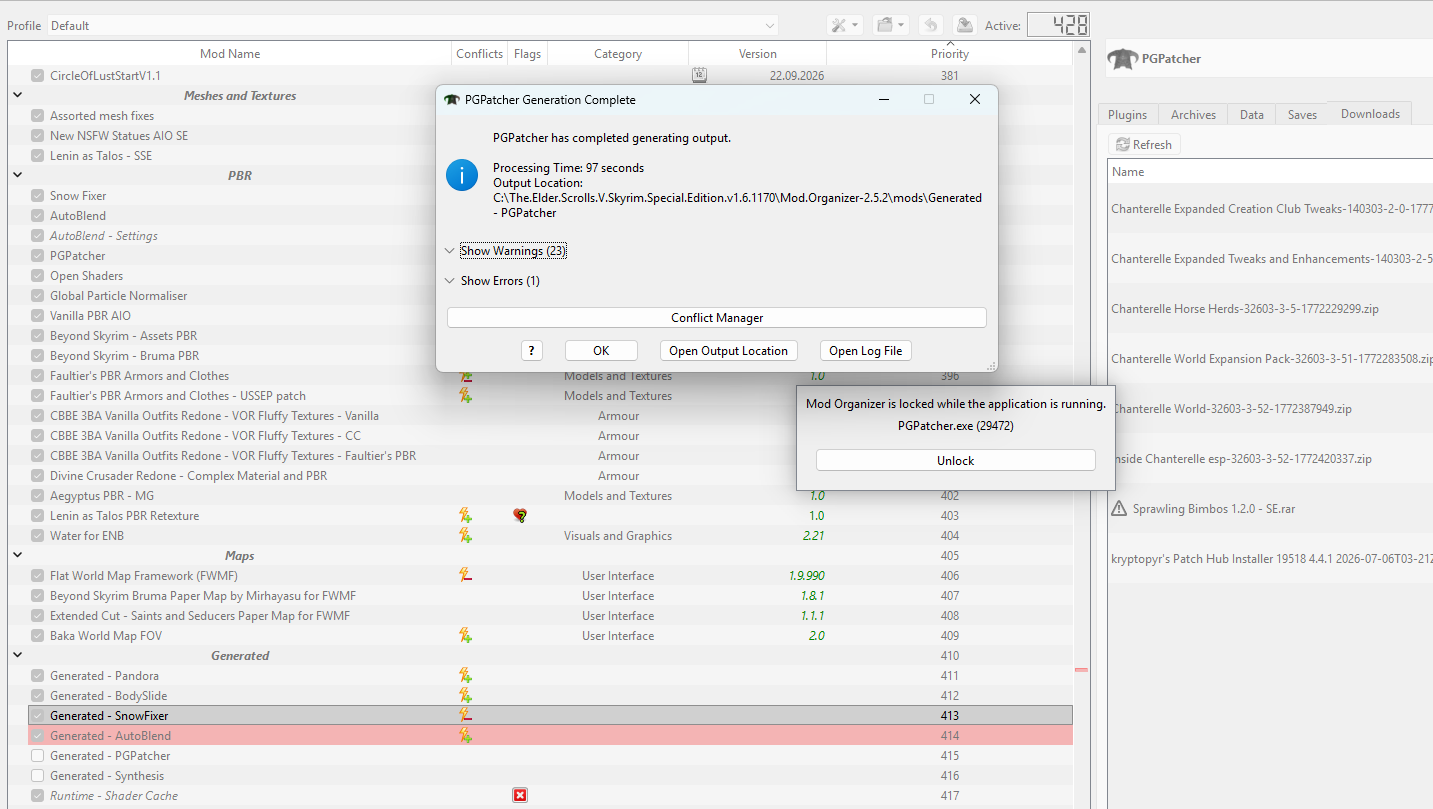Sort by Mod Name column header
The width and height of the screenshot is (1433, 809).
coord(230,54)
